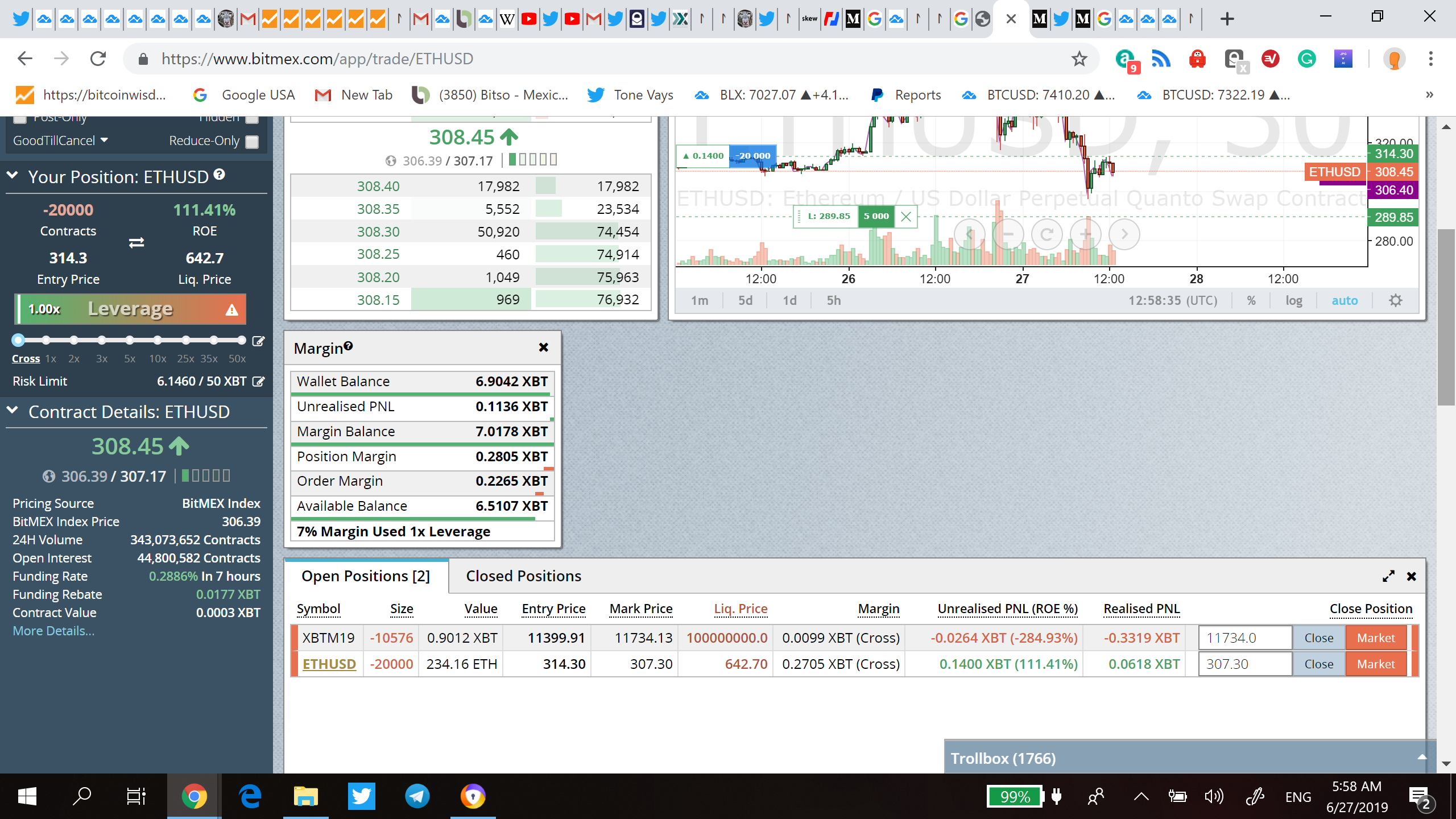Select 50x leverage option
The width and height of the screenshot is (1456, 819).
click(237, 359)
